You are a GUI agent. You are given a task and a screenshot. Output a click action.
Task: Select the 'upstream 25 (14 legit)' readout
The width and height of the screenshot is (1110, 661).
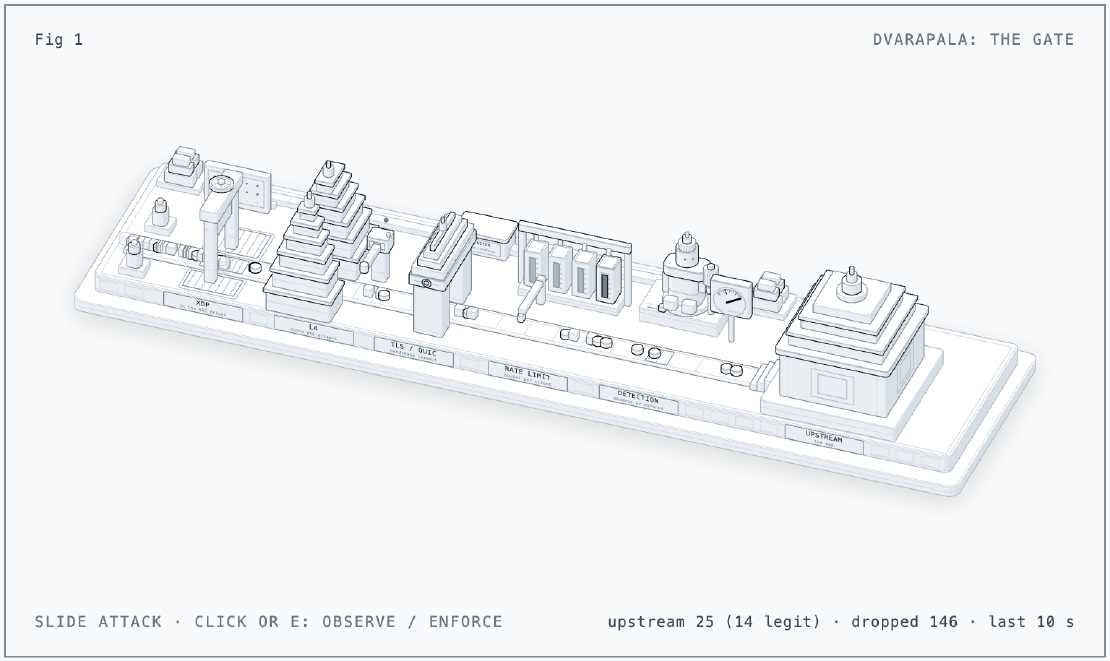(714, 621)
